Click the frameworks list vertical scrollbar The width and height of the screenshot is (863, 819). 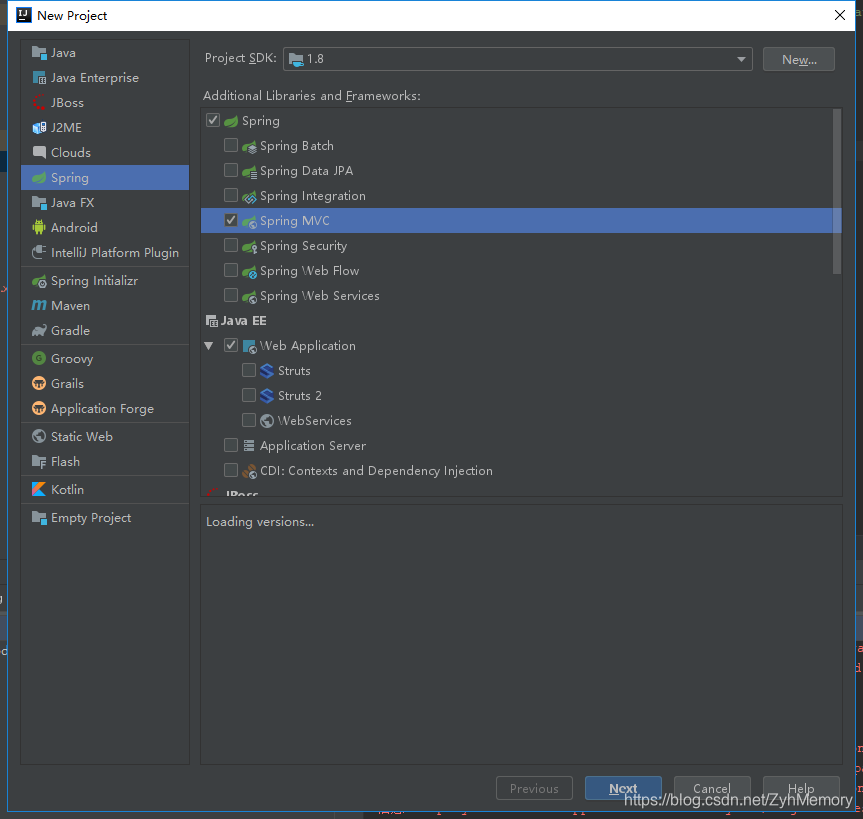pos(837,192)
